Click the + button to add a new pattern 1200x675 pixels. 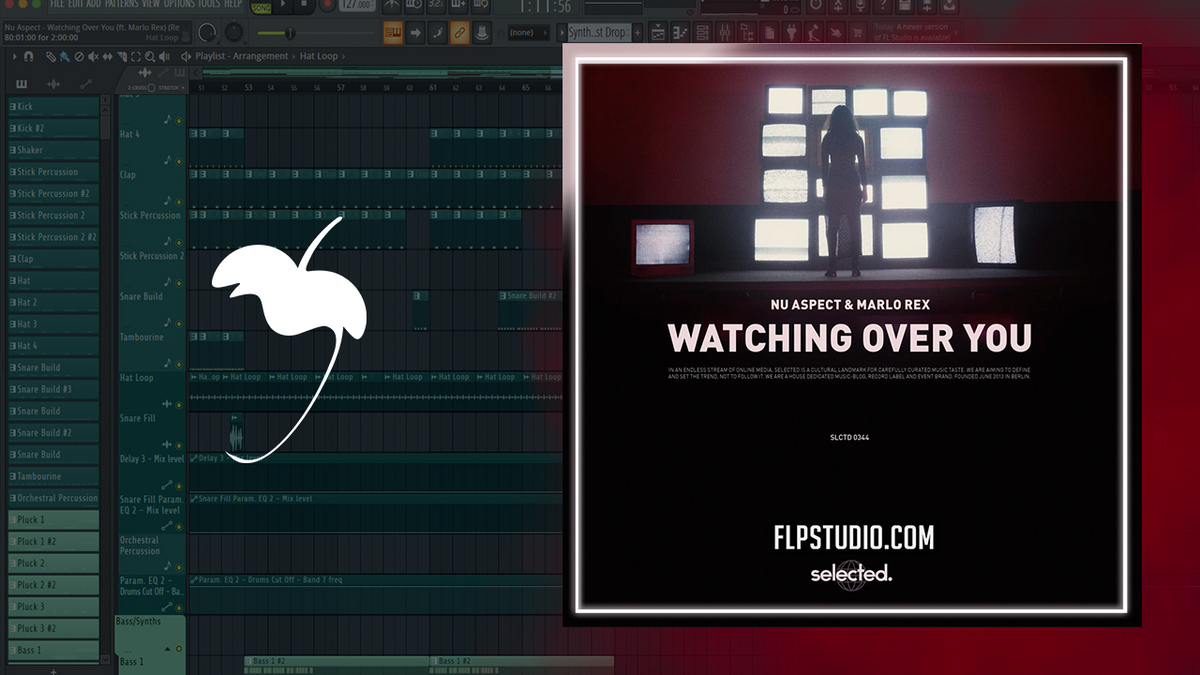636,31
